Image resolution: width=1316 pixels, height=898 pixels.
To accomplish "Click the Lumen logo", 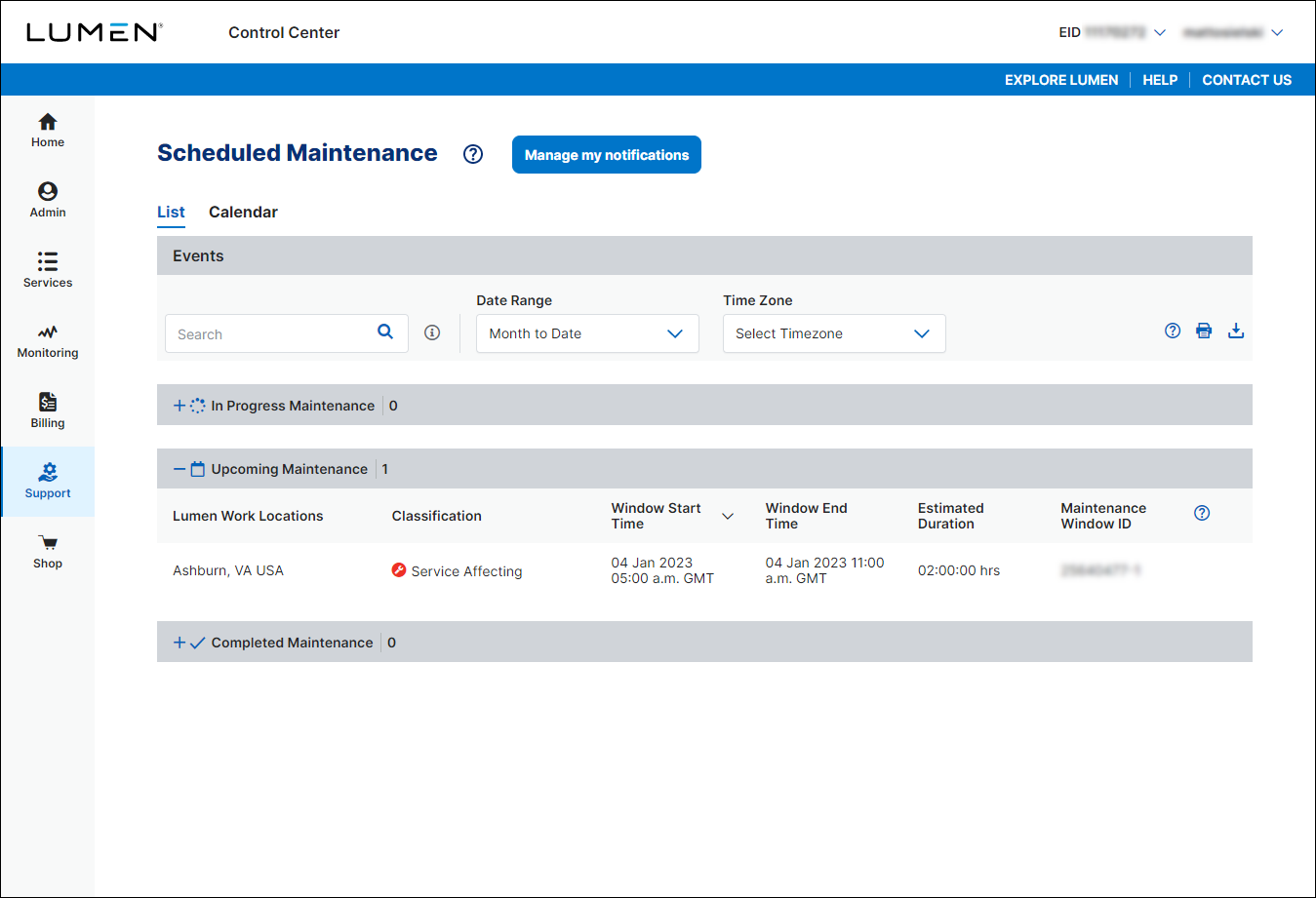I will (x=94, y=32).
